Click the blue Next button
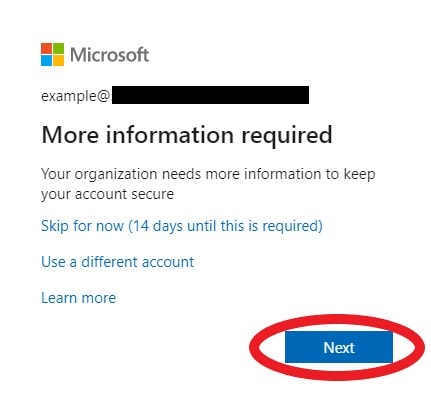 click(339, 347)
